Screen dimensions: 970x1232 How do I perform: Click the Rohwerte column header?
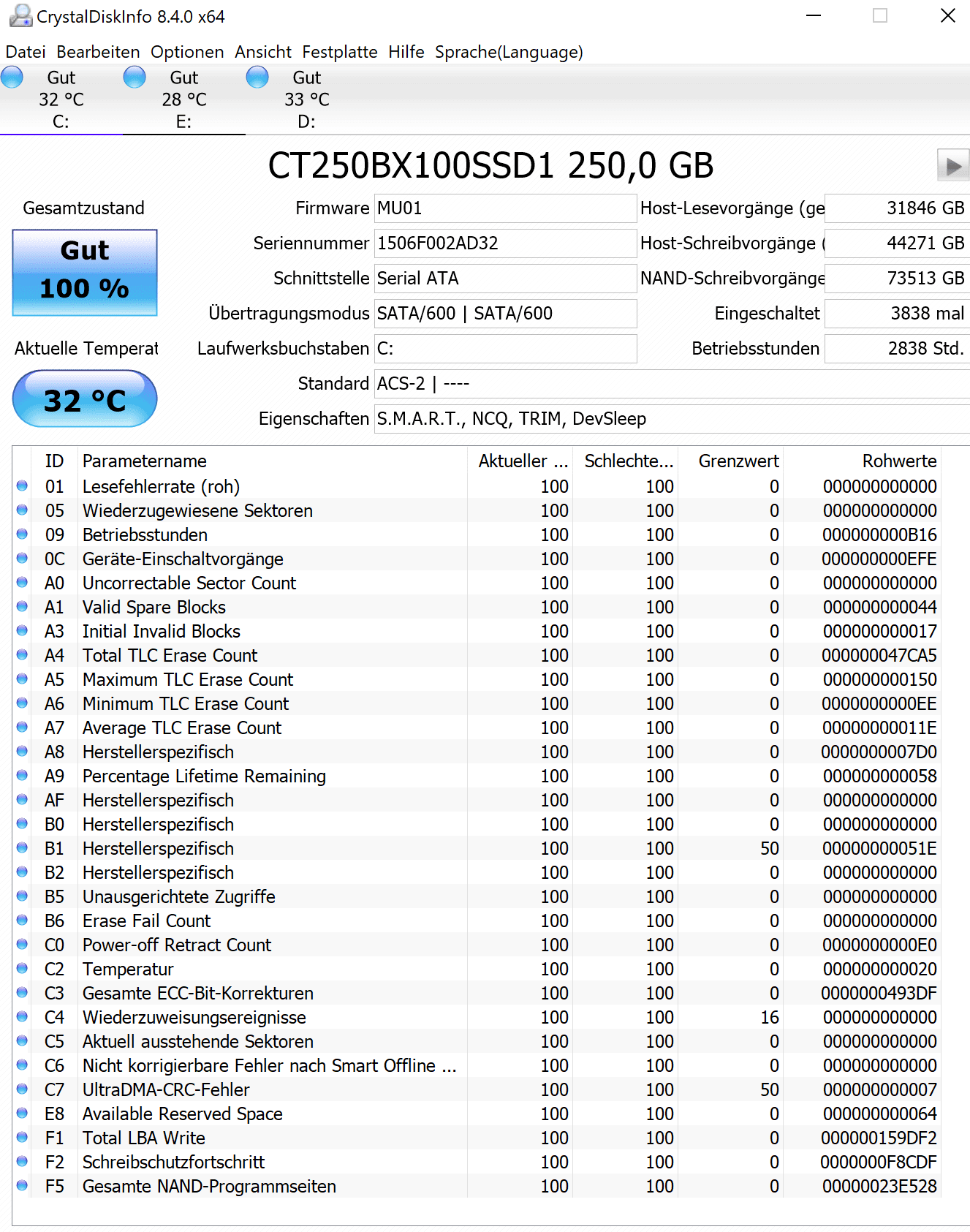861,461
